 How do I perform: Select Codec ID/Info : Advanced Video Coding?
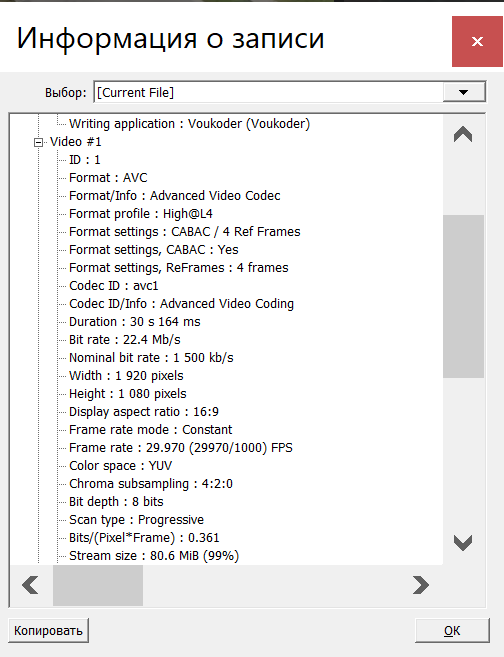tap(181, 304)
